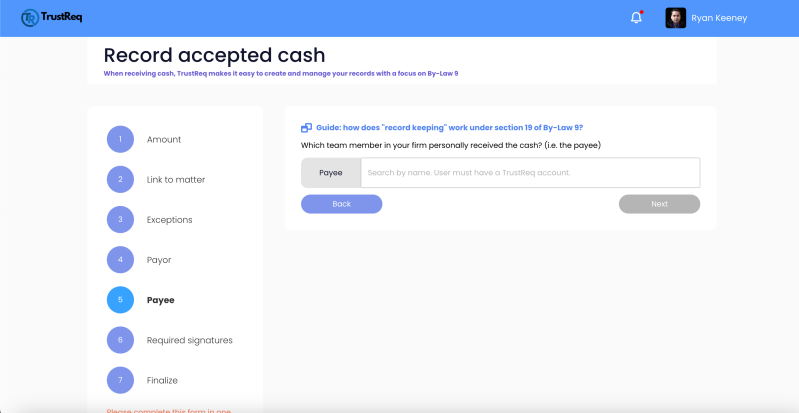Open the notifications bell
Viewport: 799px width, 413px height.
coord(636,18)
